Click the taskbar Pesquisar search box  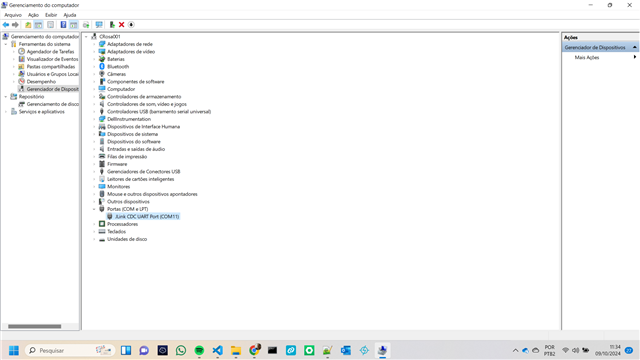[70, 350]
